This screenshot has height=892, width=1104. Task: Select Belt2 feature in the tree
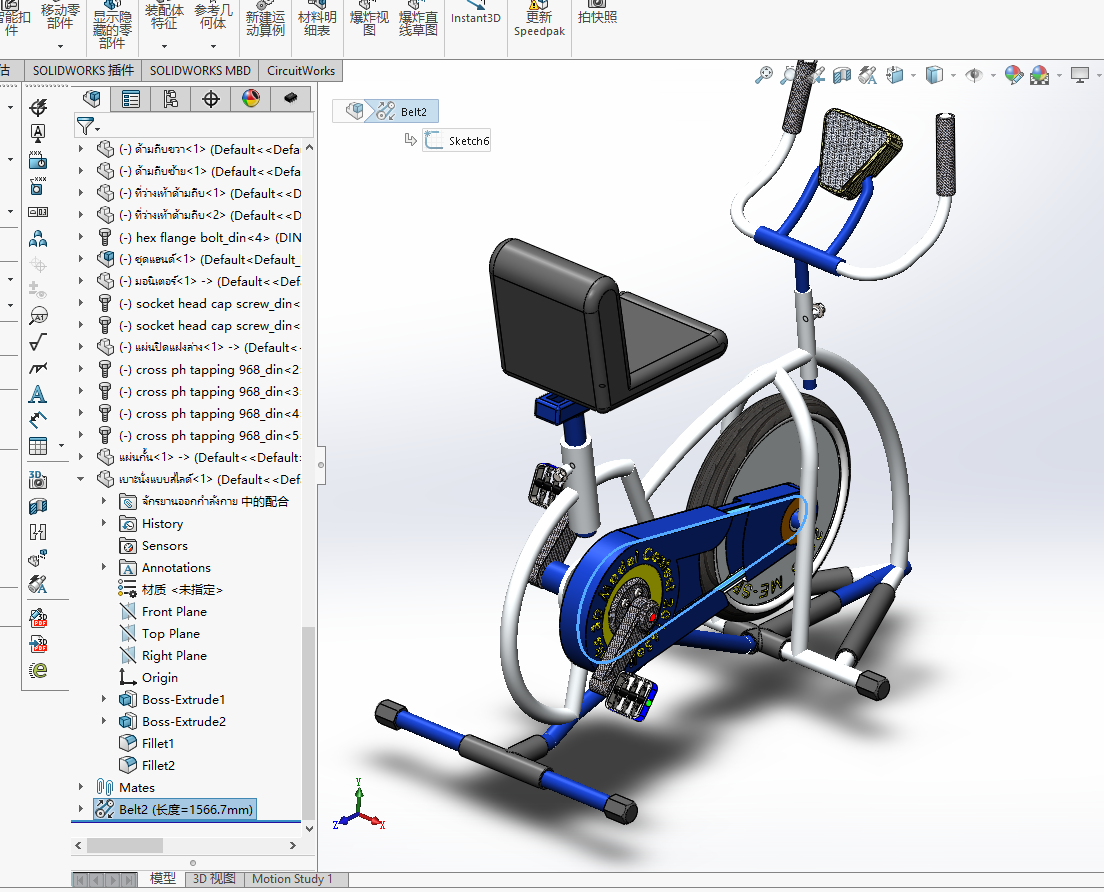pos(186,810)
